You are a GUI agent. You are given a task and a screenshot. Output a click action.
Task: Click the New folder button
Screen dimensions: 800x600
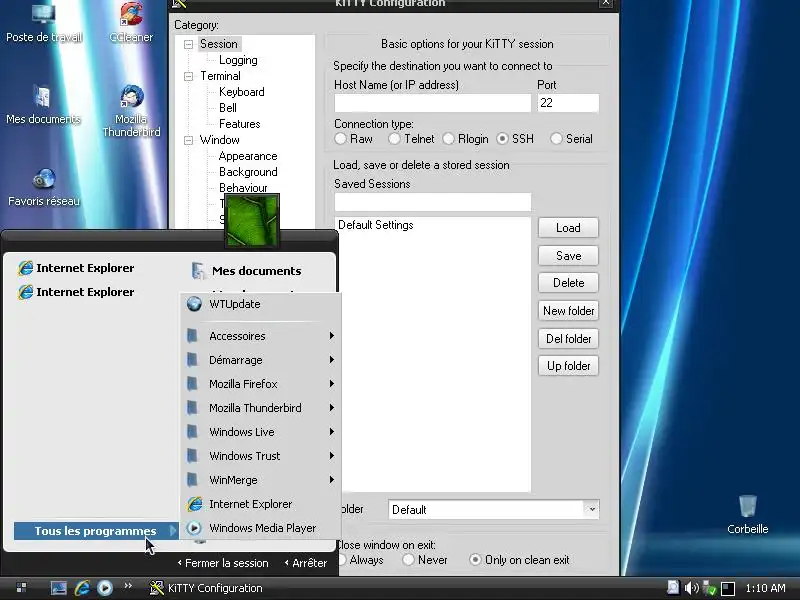tap(568, 311)
